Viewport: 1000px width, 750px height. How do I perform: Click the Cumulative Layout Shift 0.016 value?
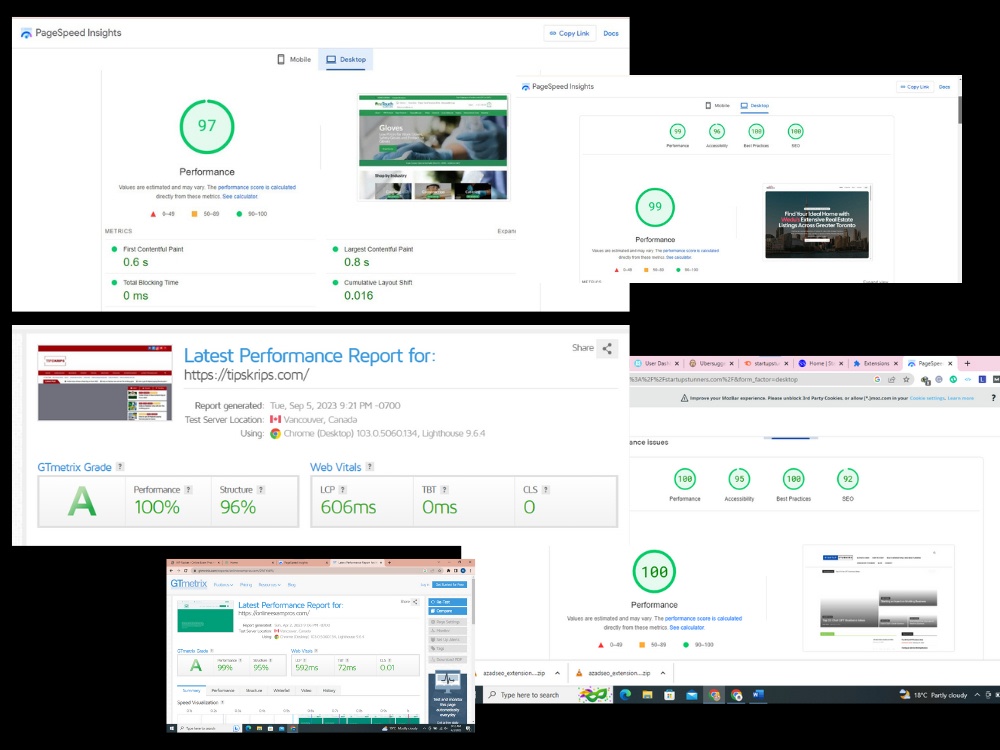[358, 295]
